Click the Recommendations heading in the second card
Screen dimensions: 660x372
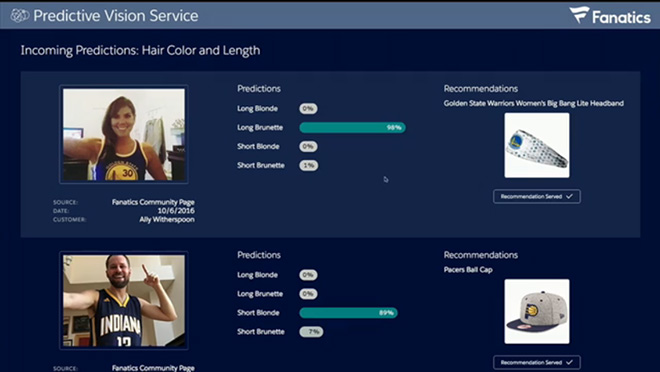481,255
